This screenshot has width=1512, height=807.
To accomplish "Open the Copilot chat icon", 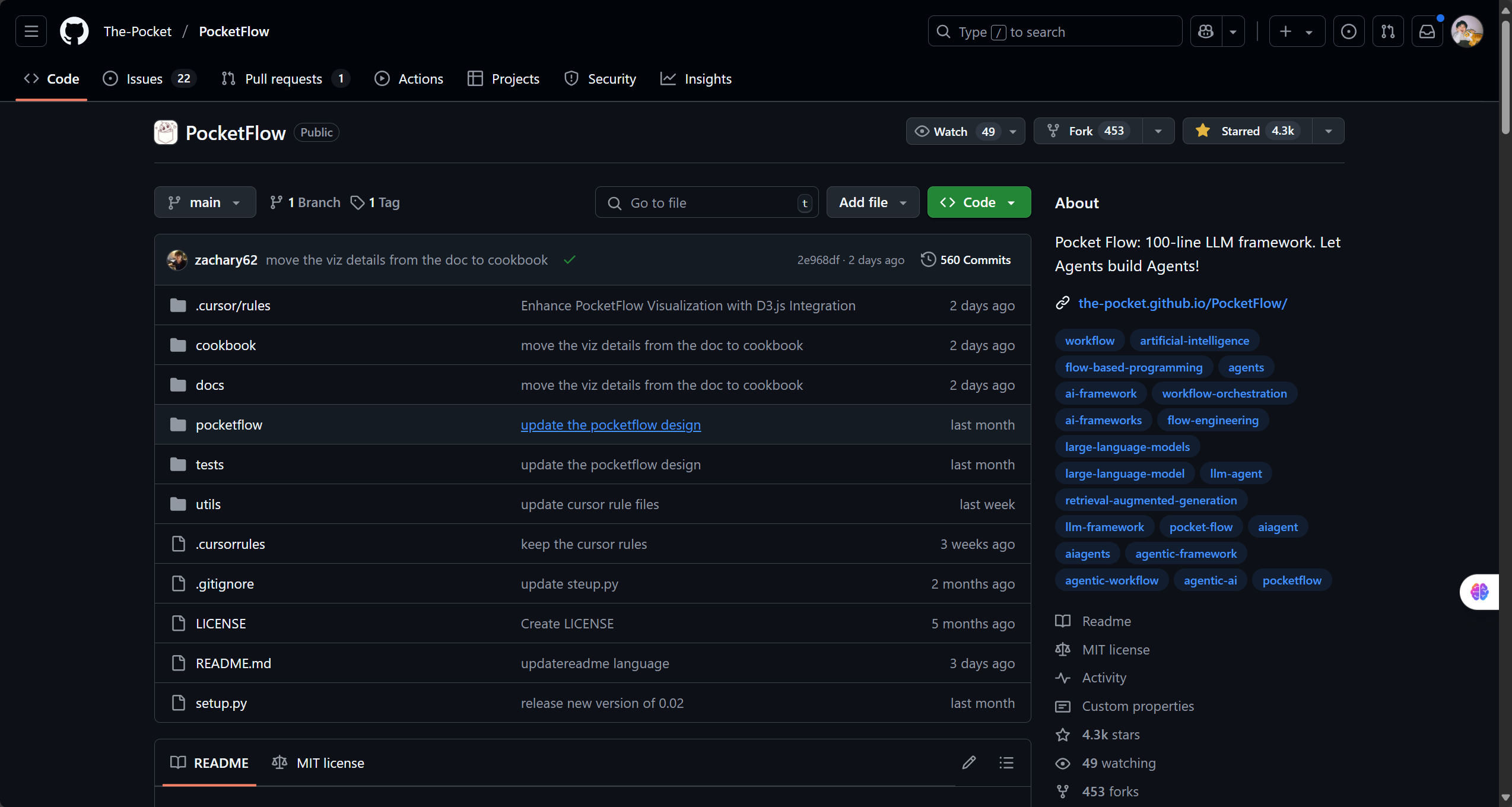I will 1206,31.
